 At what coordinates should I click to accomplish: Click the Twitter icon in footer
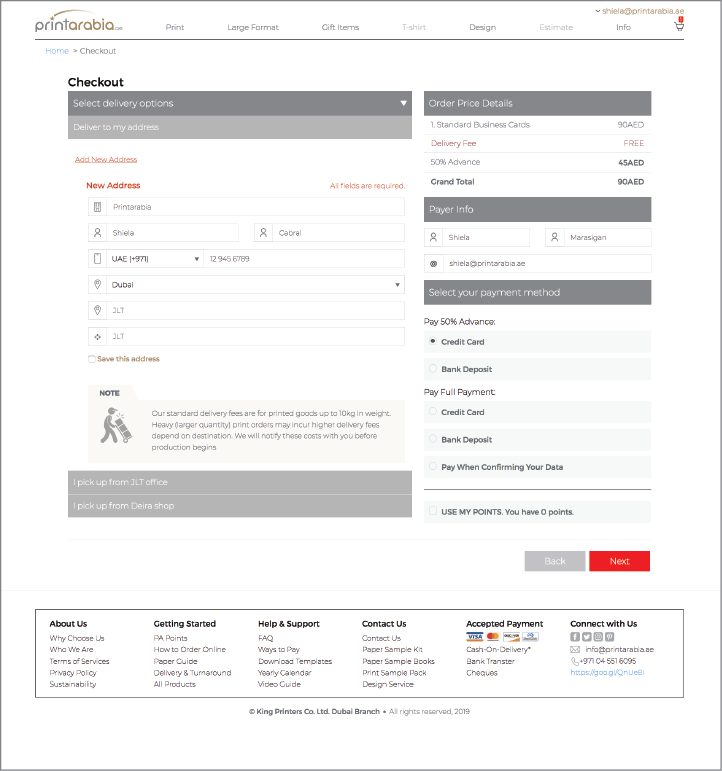click(586, 637)
